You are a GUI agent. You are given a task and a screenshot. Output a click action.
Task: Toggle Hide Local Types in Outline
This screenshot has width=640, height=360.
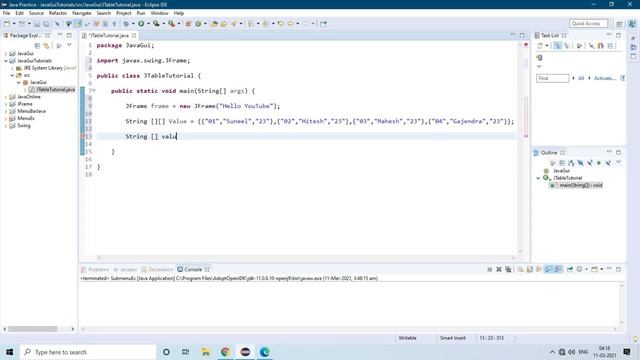click(x=608, y=163)
